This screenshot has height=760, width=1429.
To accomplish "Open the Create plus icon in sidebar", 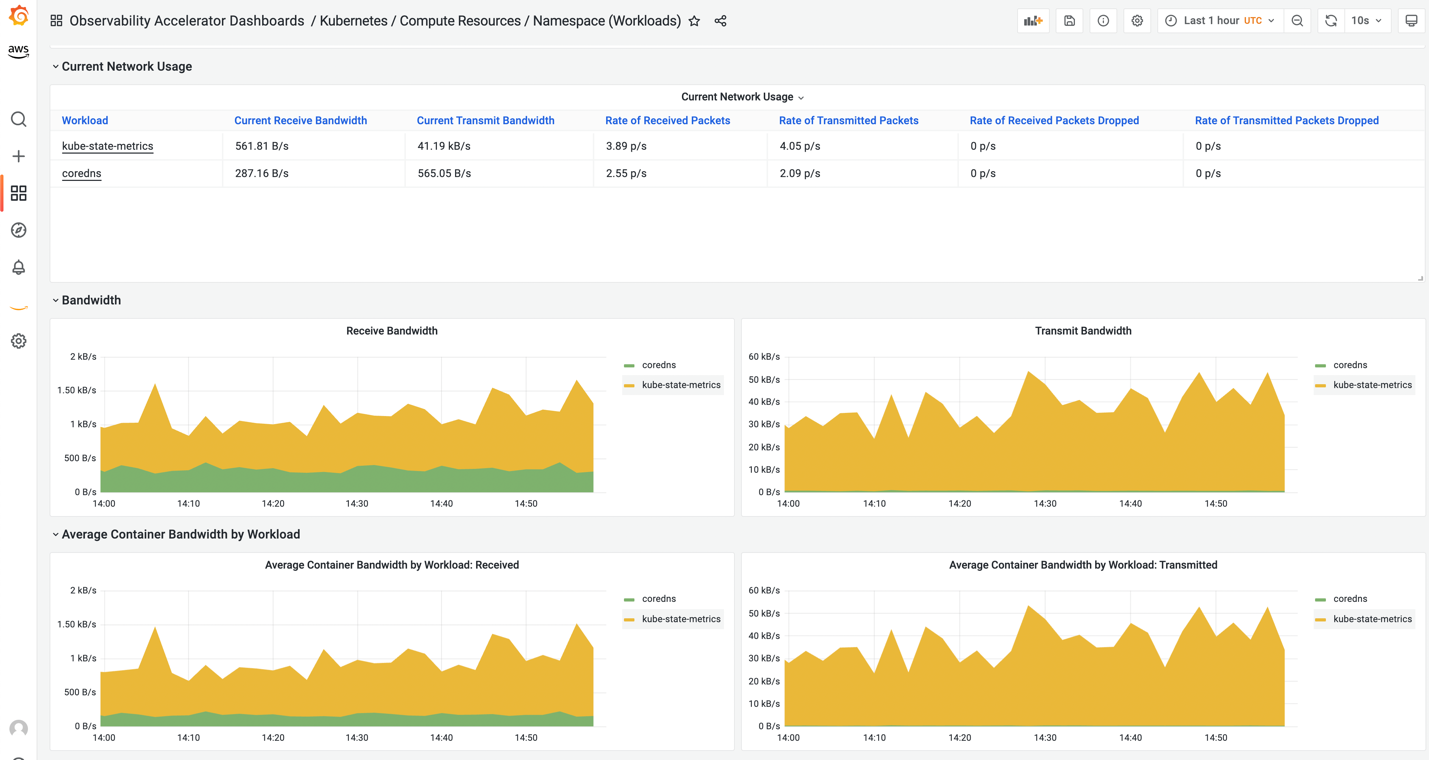I will click(18, 156).
